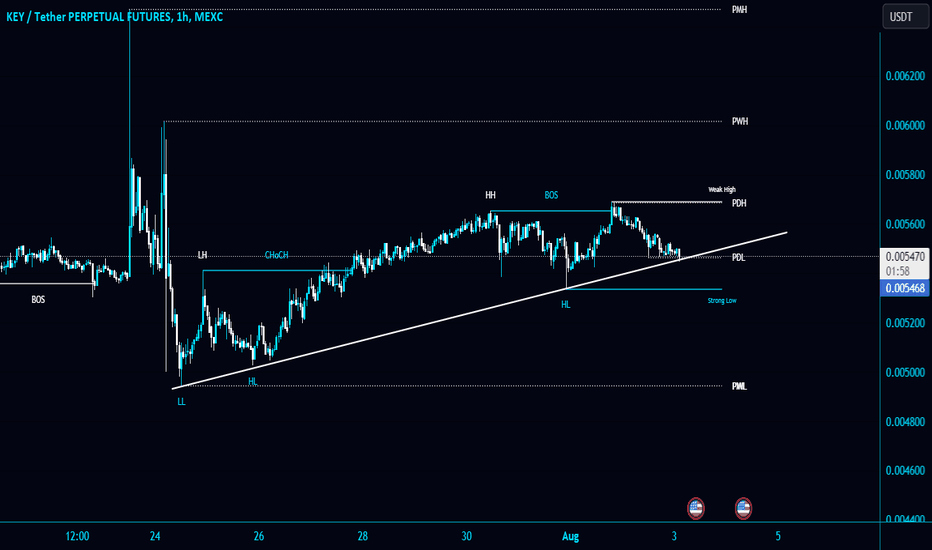
Task: Select the PWH level label
Action: pyautogui.click(x=740, y=121)
